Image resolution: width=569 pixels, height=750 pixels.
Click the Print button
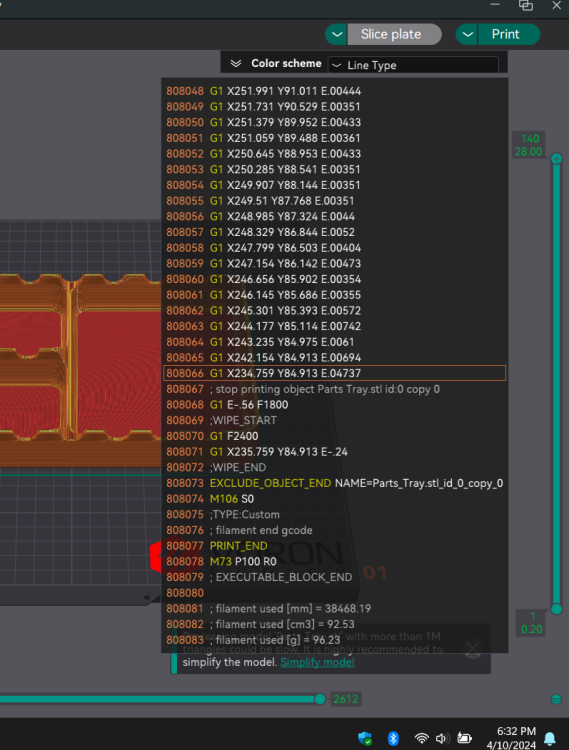pos(508,34)
